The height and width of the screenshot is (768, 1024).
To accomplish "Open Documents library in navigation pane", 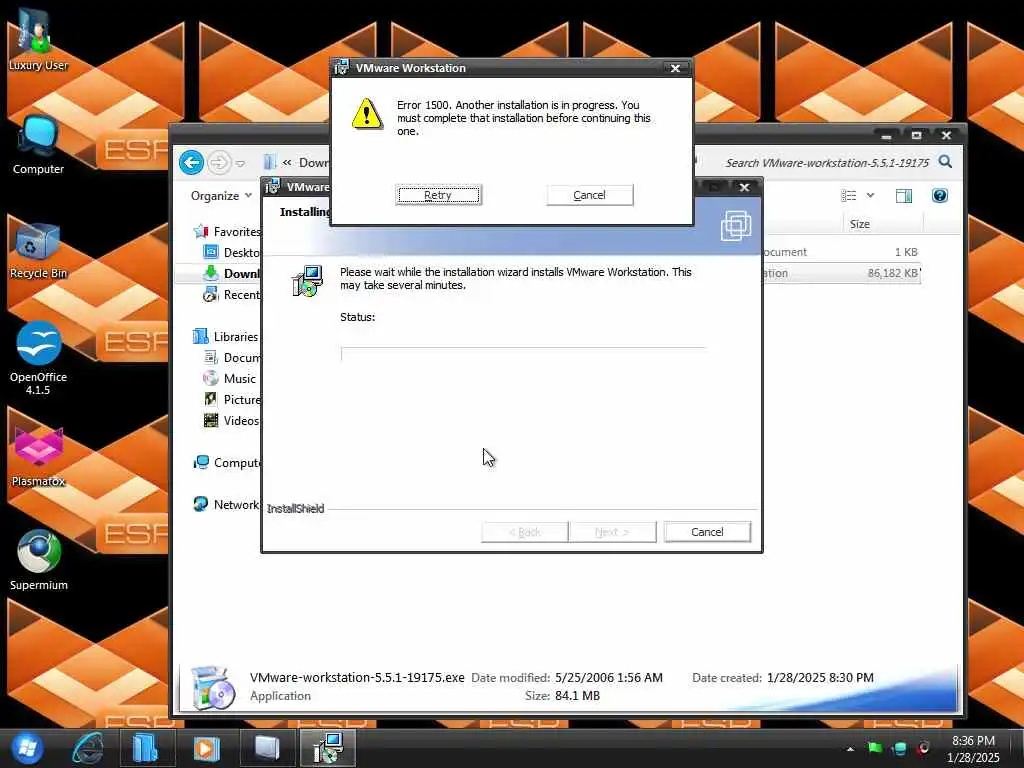I will click(x=232, y=358).
